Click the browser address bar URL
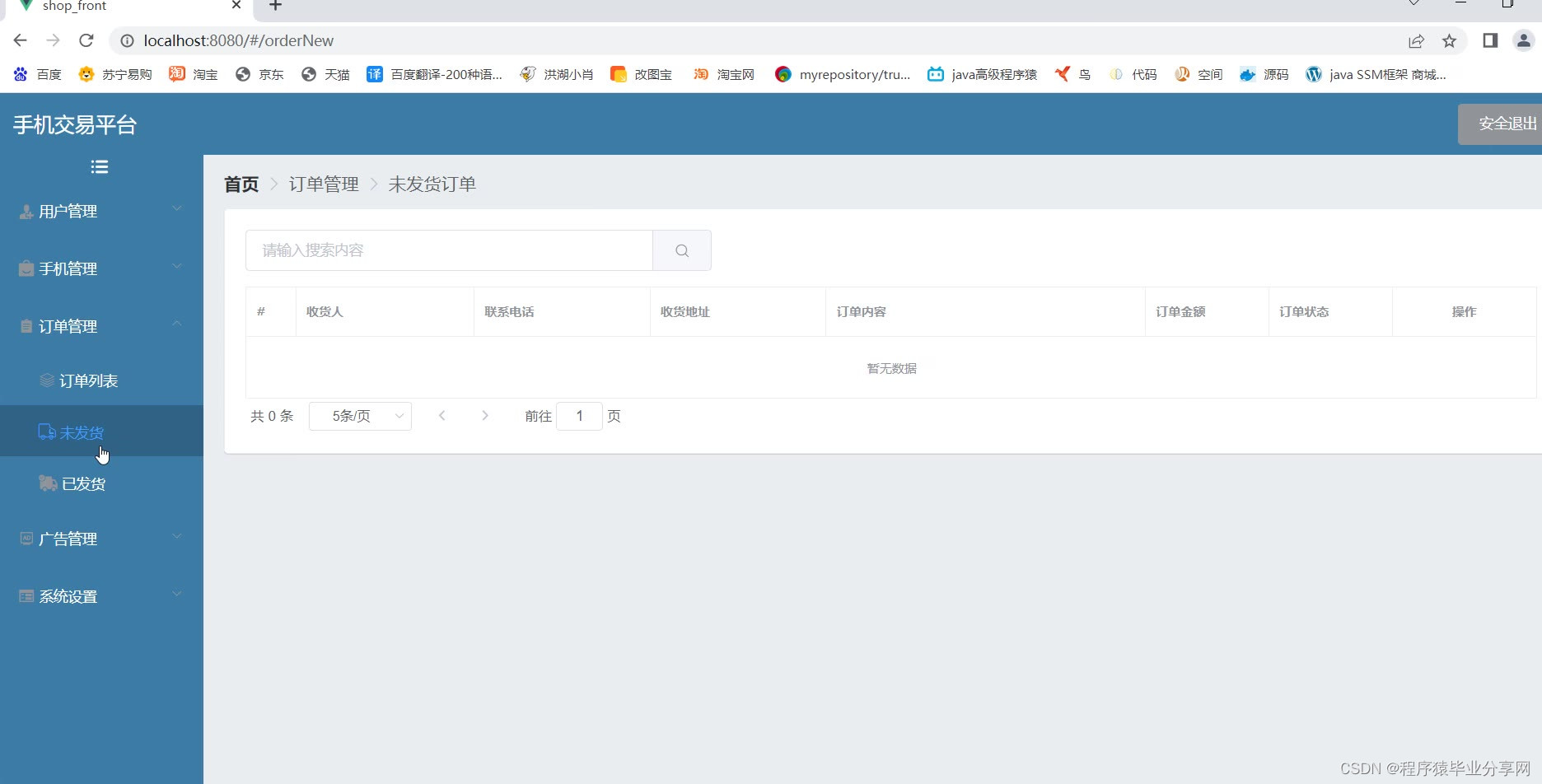 [x=239, y=40]
